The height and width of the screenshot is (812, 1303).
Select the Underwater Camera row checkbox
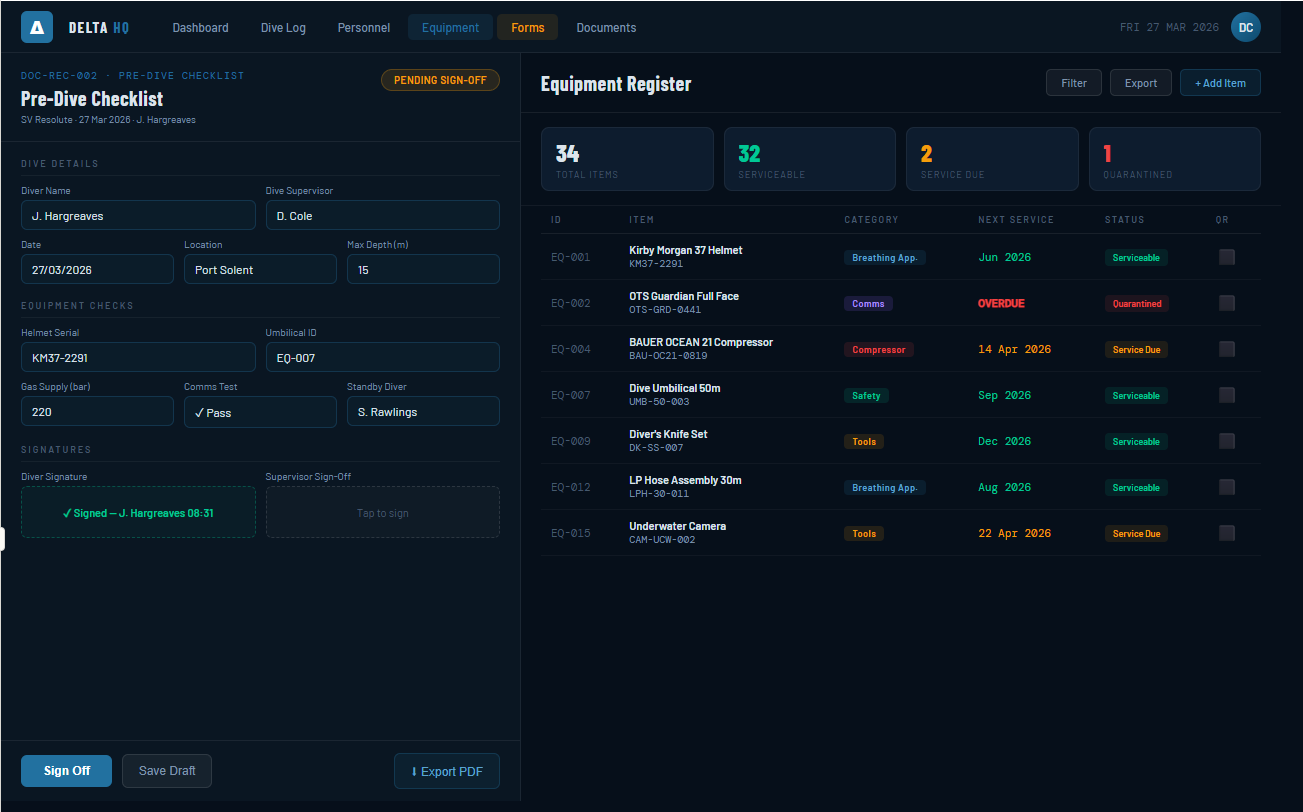coord(1226,533)
